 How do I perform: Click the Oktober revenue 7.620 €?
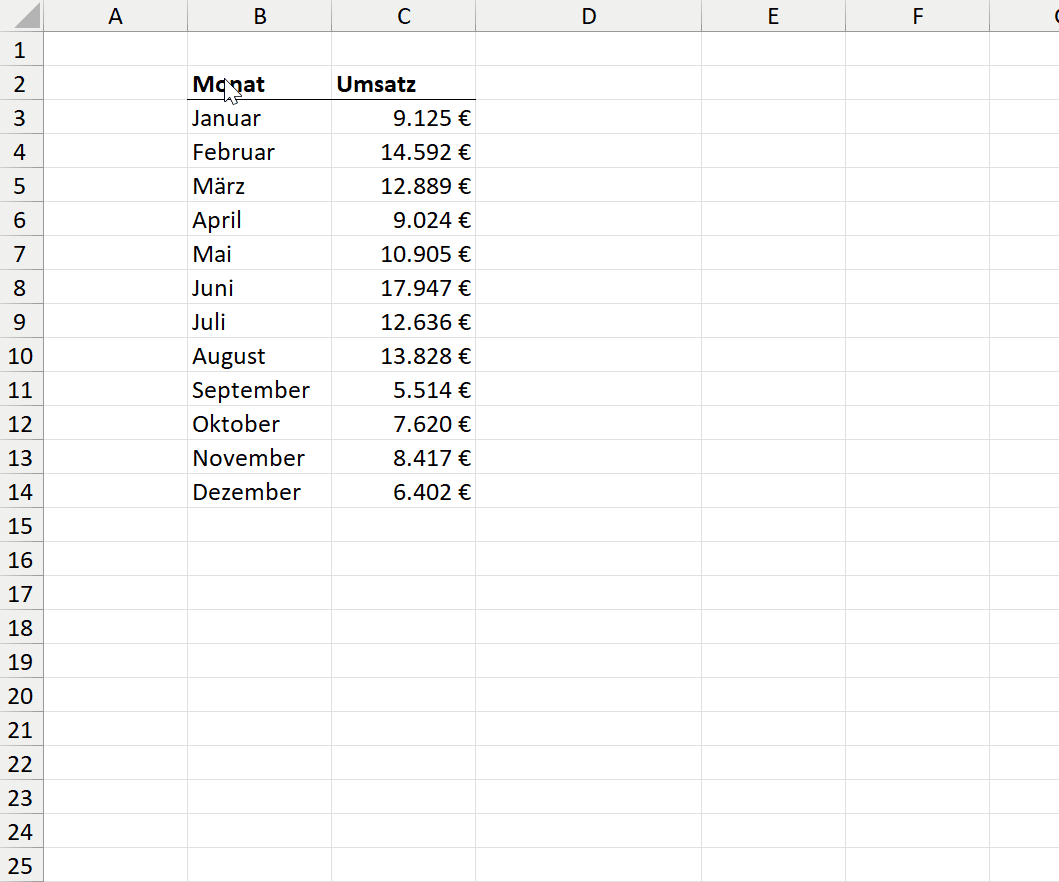pyautogui.click(x=403, y=424)
